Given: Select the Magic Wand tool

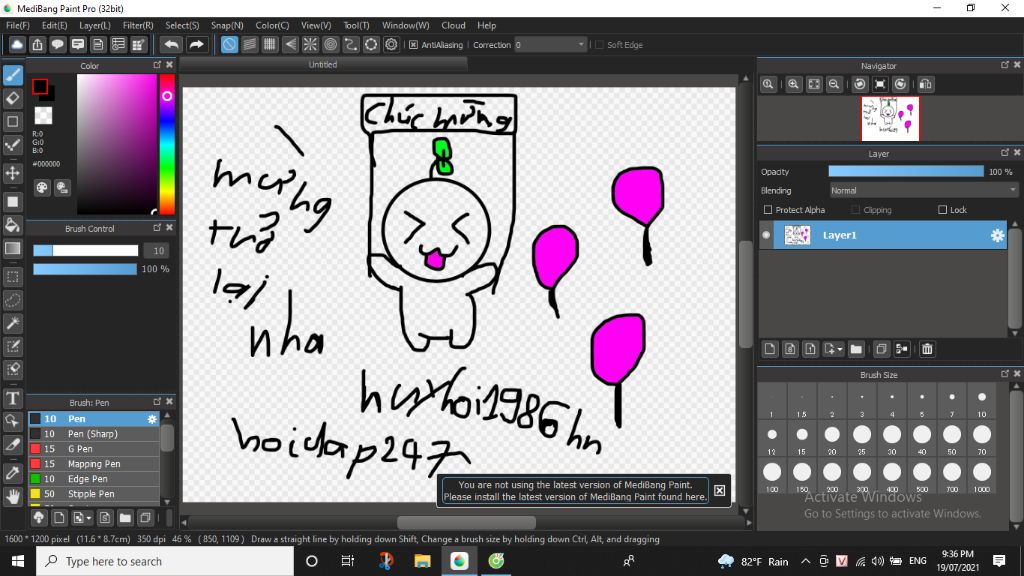Looking at the screenshot, I should [12, 323].
